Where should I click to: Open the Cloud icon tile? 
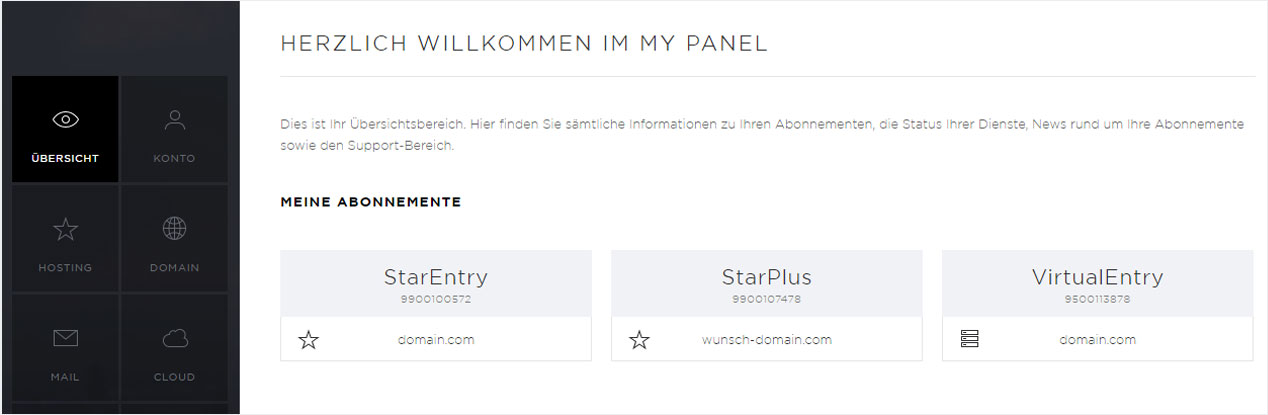click(x=174, y=347)
